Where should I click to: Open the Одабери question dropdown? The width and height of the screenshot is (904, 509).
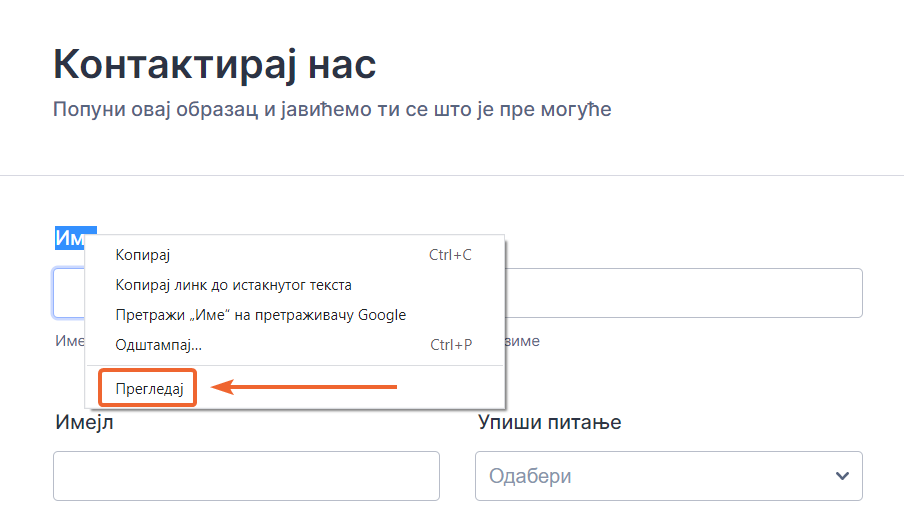tap(668, 476)
